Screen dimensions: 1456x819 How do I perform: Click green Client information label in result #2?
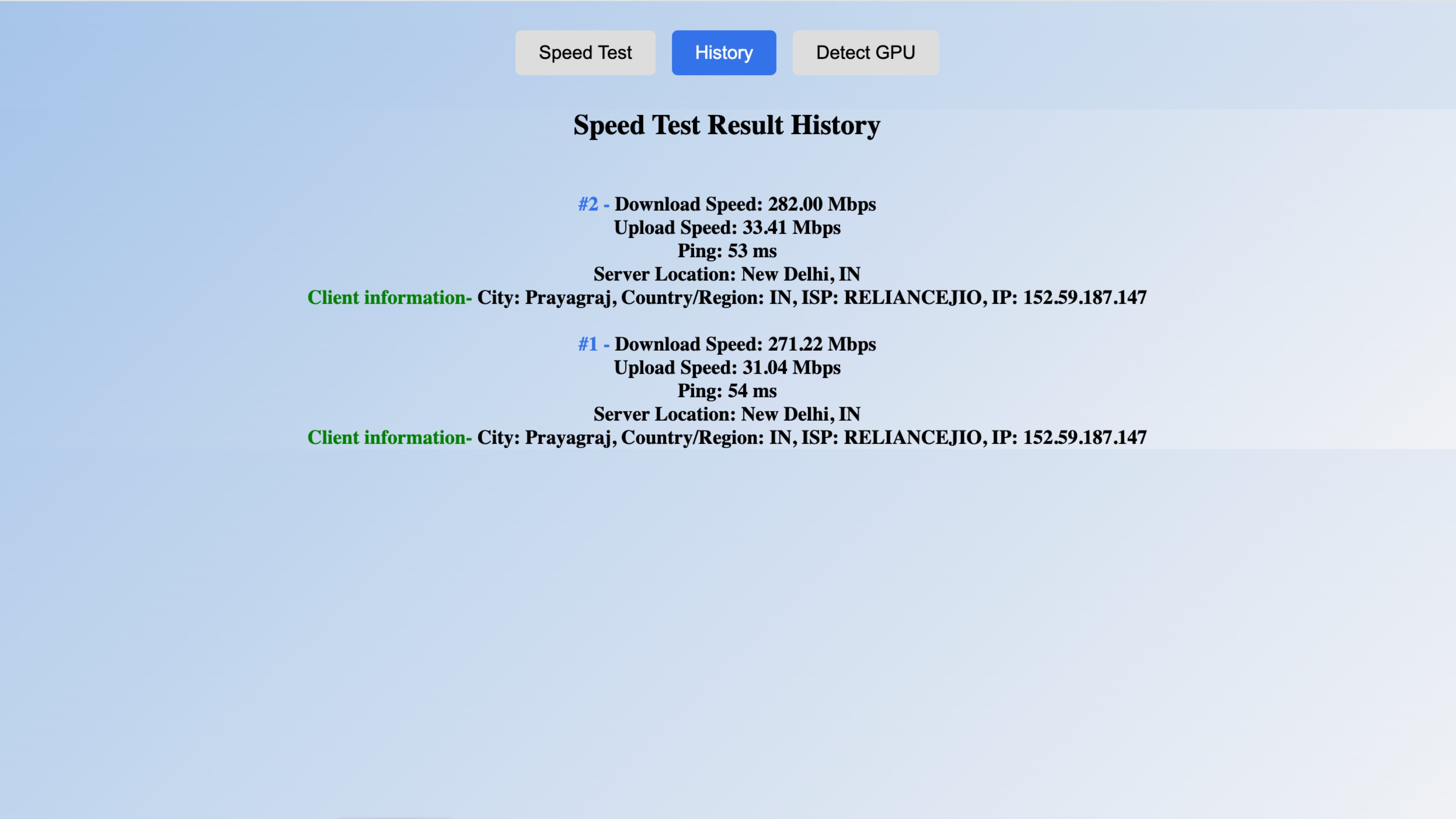coord(389,298)
